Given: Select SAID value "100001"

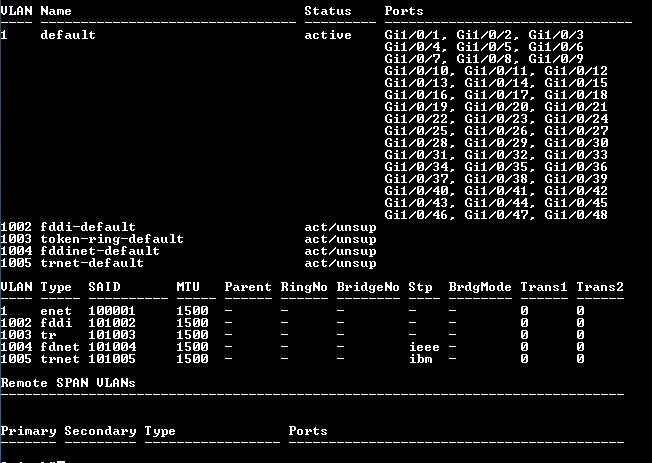Looking at the screenshot, I should (111, 311).
